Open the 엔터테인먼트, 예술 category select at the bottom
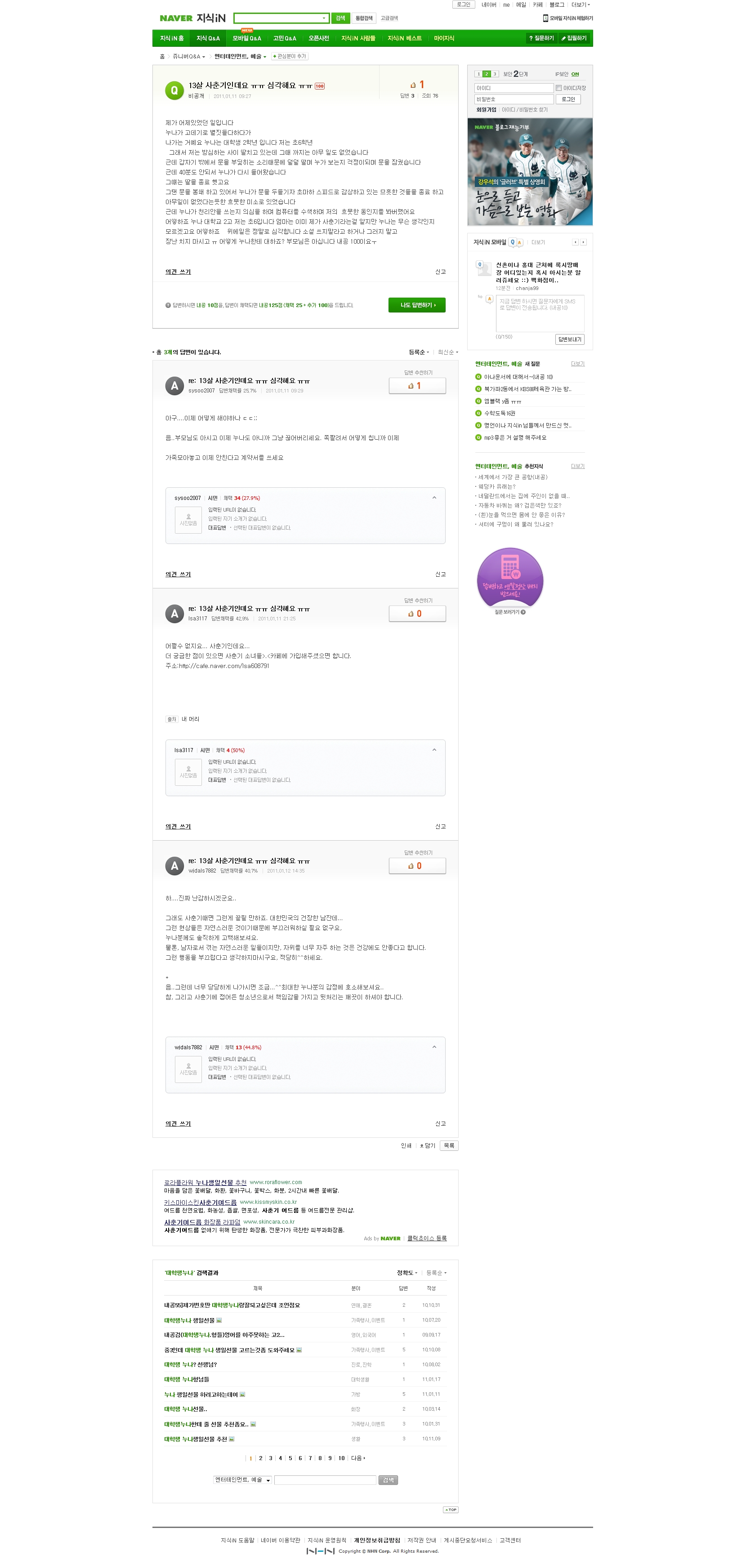Screen dimensions: 746x1568 pyautogui.click(x=242, y=1480)
